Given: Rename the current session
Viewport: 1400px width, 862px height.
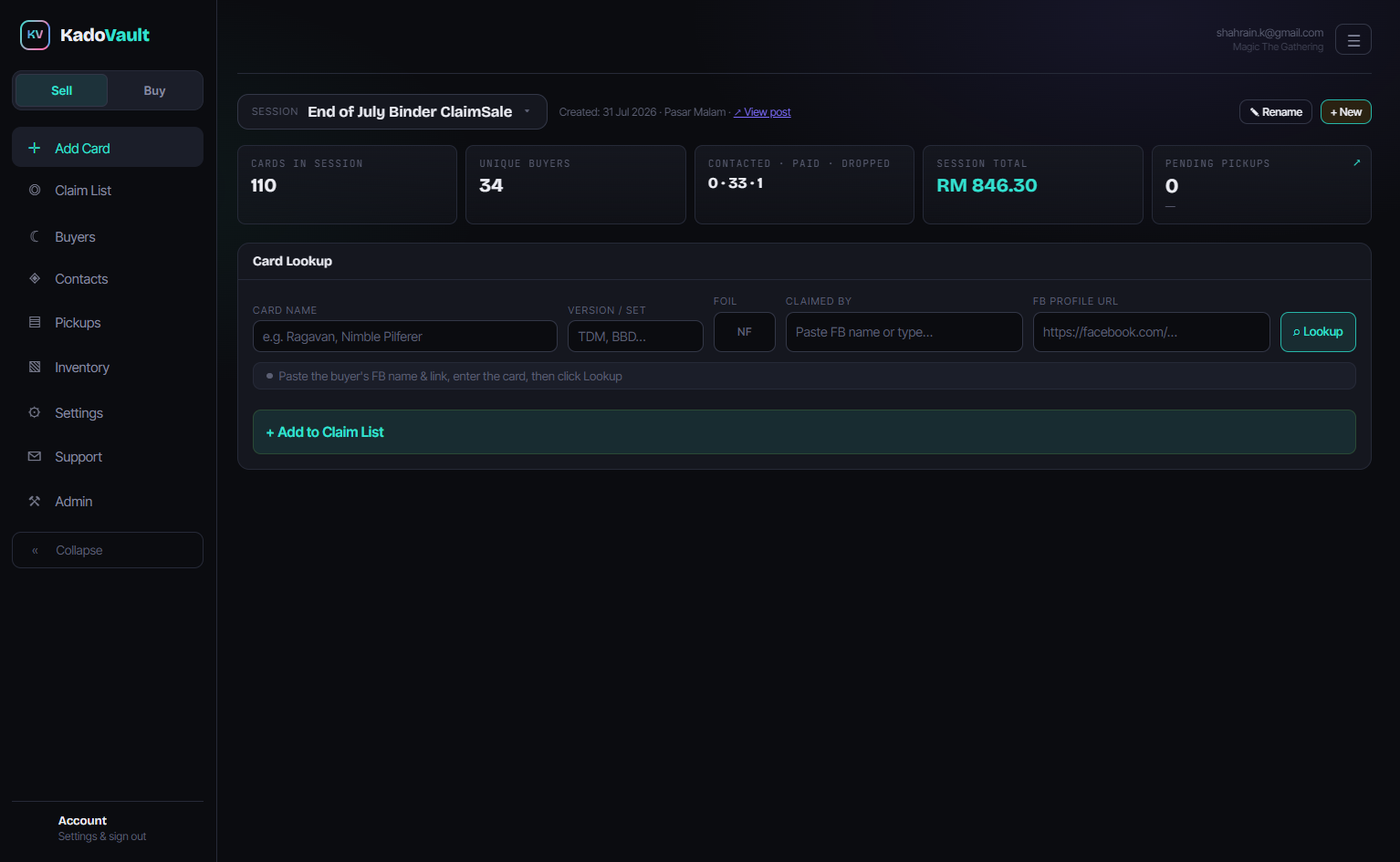Looking at the screenshot, I should 1276,111.
